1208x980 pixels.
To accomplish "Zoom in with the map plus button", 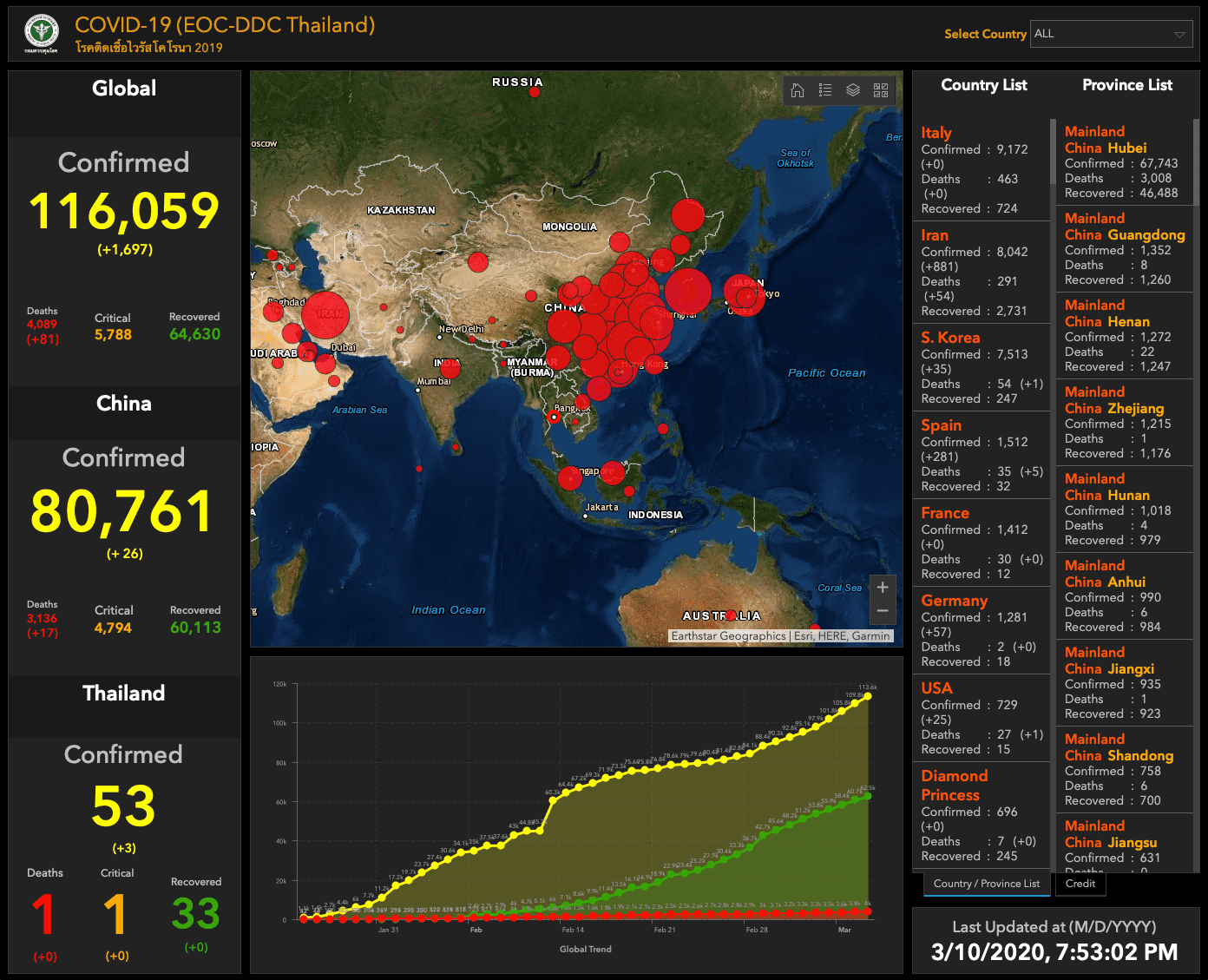I will click(883, 588).
